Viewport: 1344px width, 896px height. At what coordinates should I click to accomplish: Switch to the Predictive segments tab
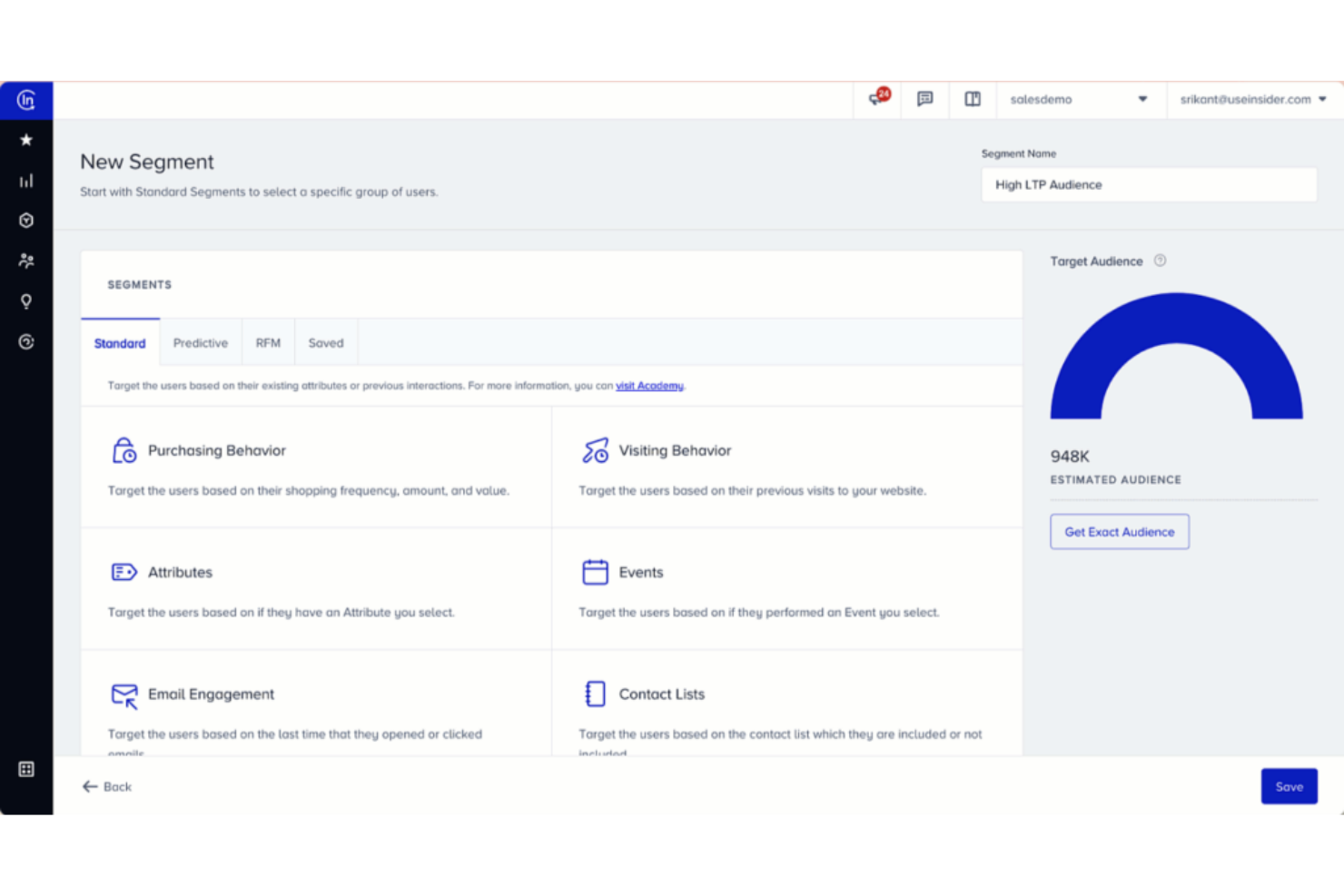tap(200, 342)
